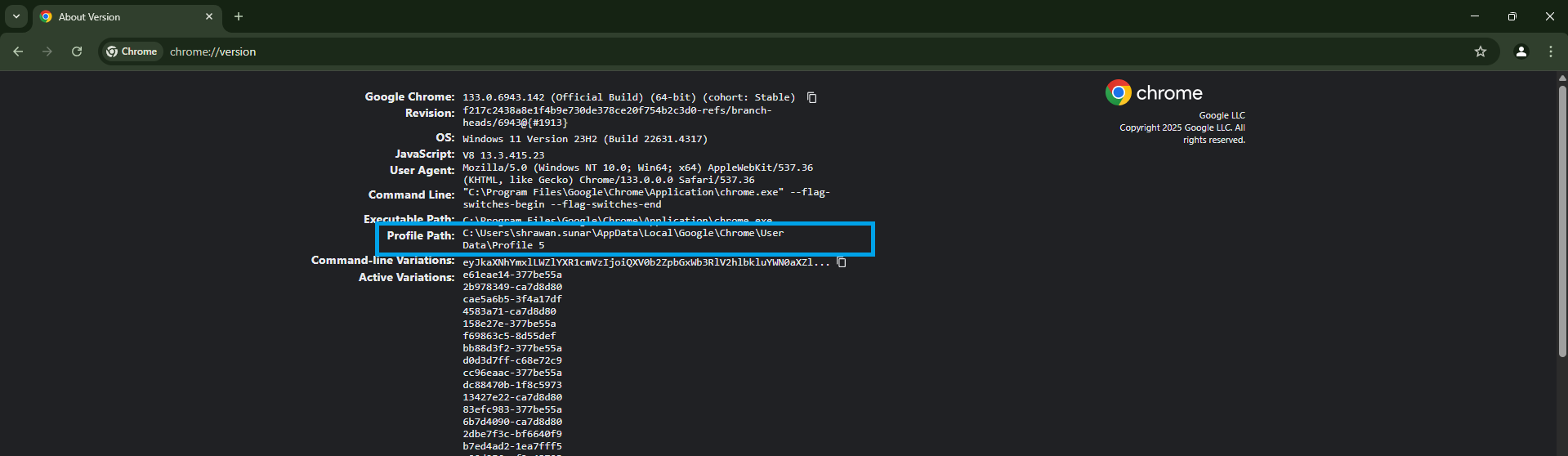
Task: Close the About Version tab
Action: tap(209, 16)
